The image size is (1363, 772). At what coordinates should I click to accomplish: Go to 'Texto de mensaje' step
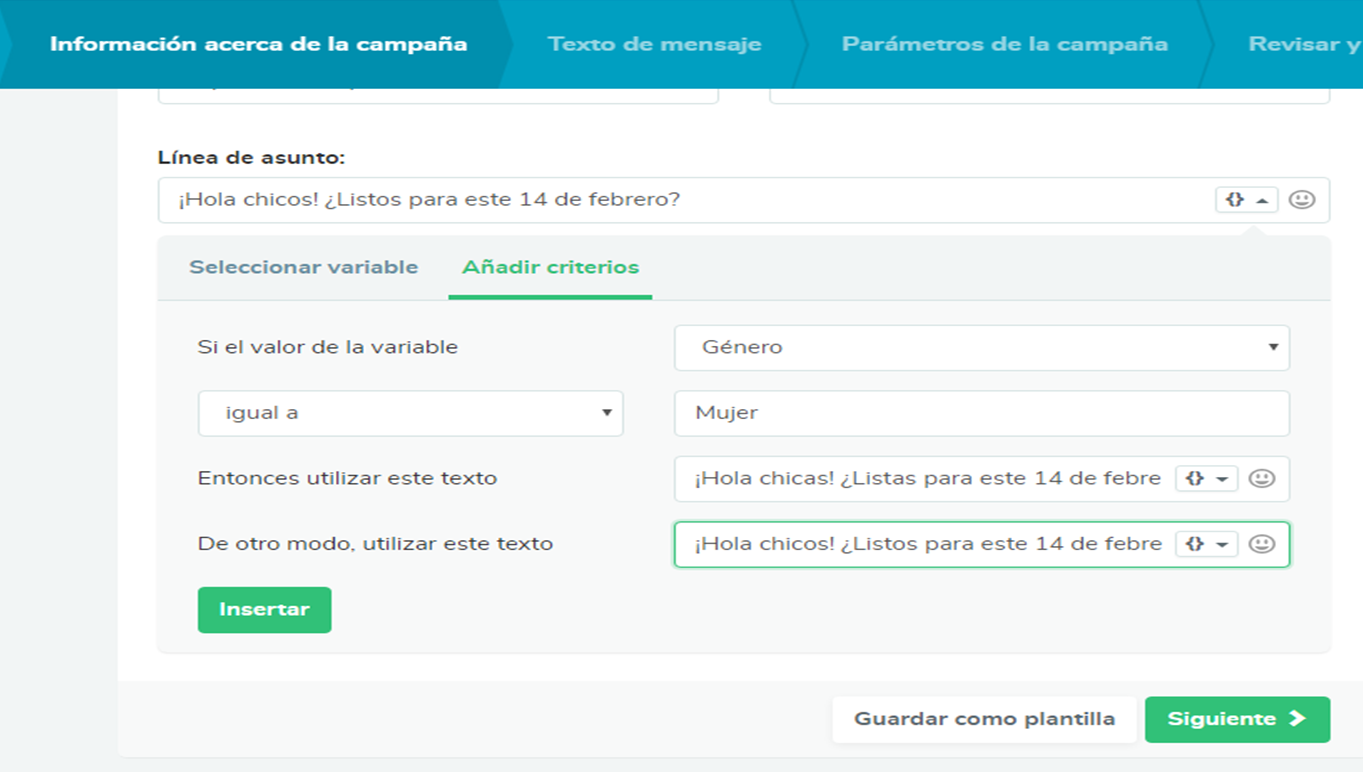(654, 44)
